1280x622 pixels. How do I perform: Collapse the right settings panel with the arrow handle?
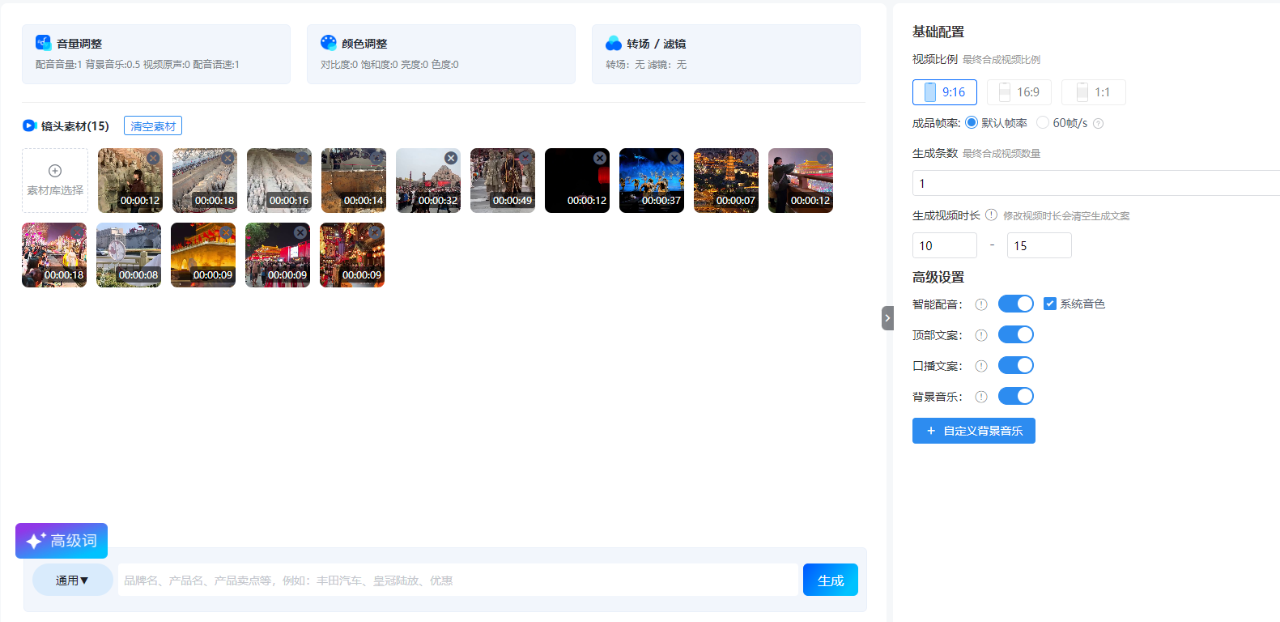tap(887, 318)
